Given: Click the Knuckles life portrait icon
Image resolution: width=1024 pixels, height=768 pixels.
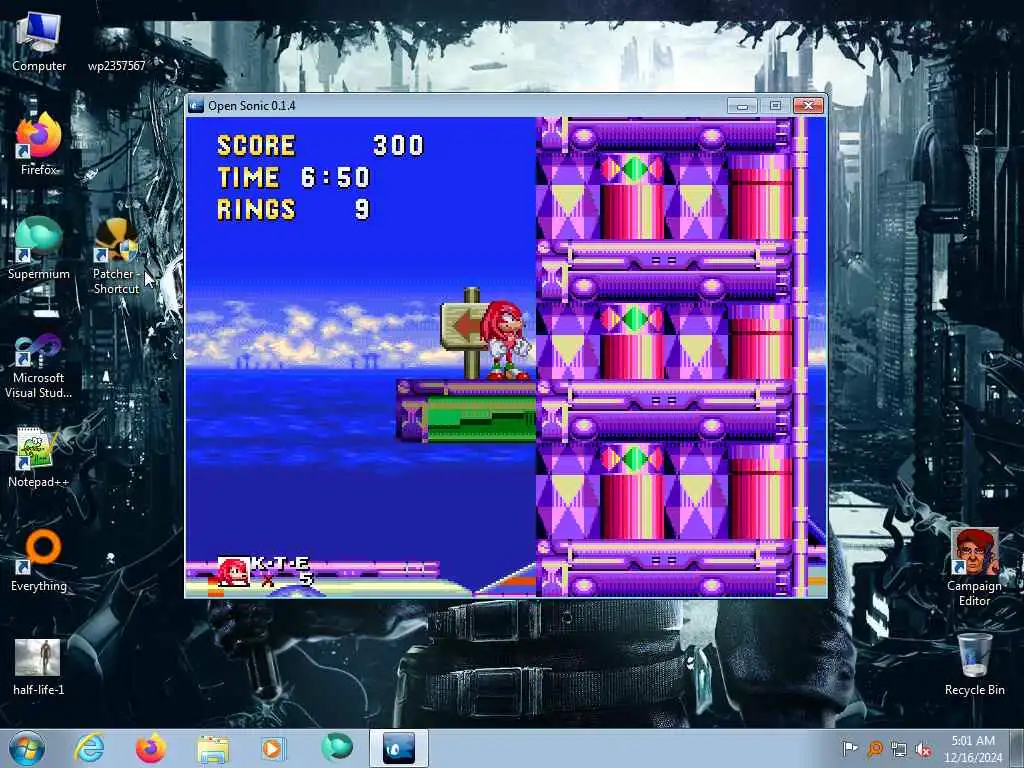Looking at the screenshot, I should point(234,571).
